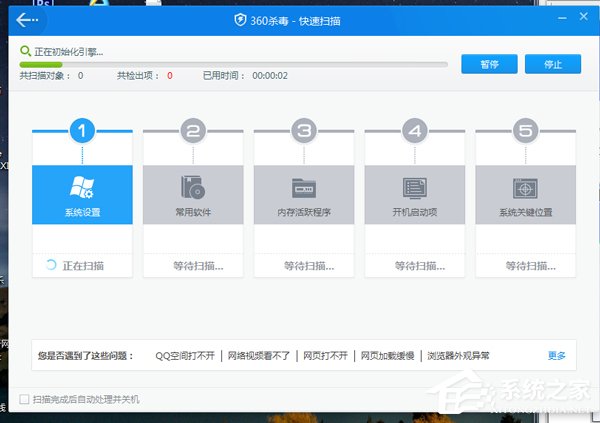Click the 系统设置 card label
600x423 pixels.
tap(82, 212)
